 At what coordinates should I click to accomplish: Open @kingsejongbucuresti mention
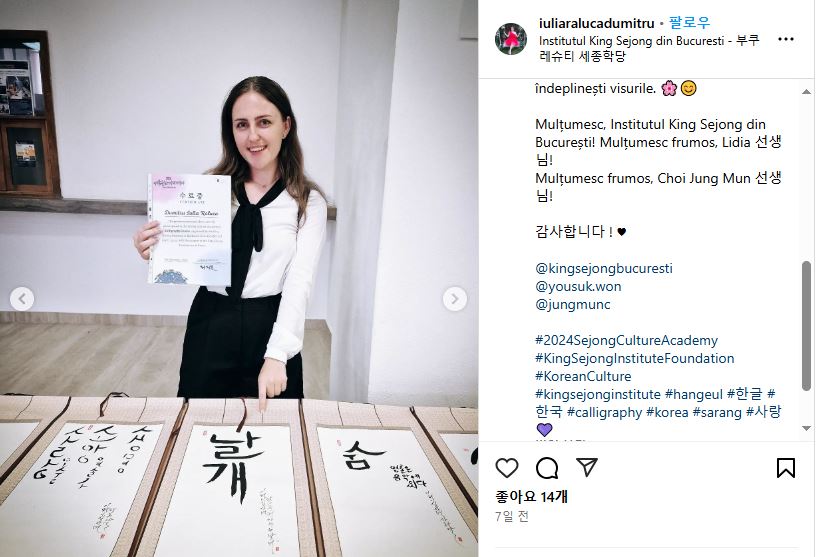(604, 269)
